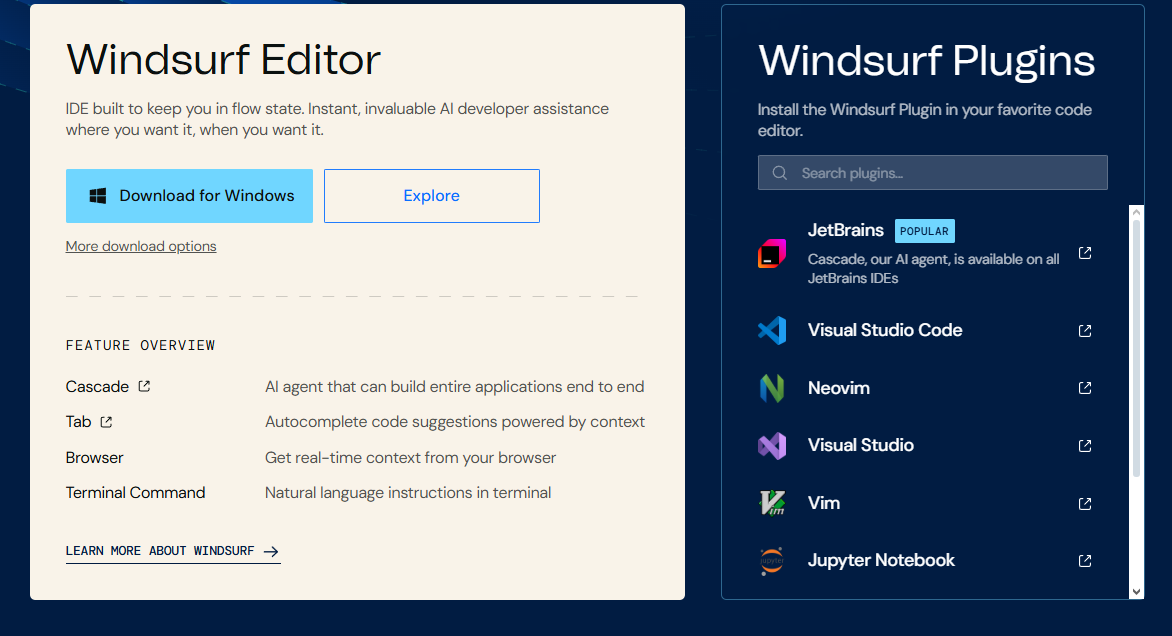Follow the Learn More About Windsurf link
The width and height of the screenshot is (1172, 636).
pyautogui.click(x=172, y=551)
